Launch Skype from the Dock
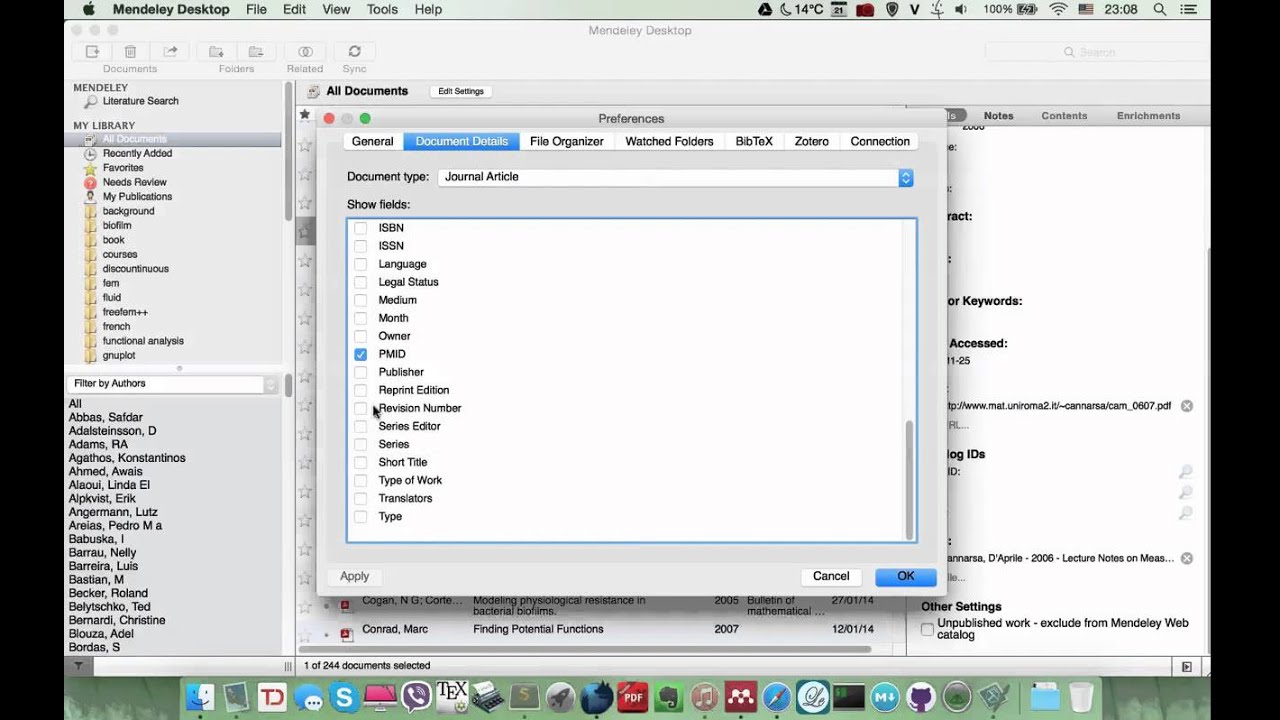The width and height of the screenshot is (1280, 720). [344, 697]
